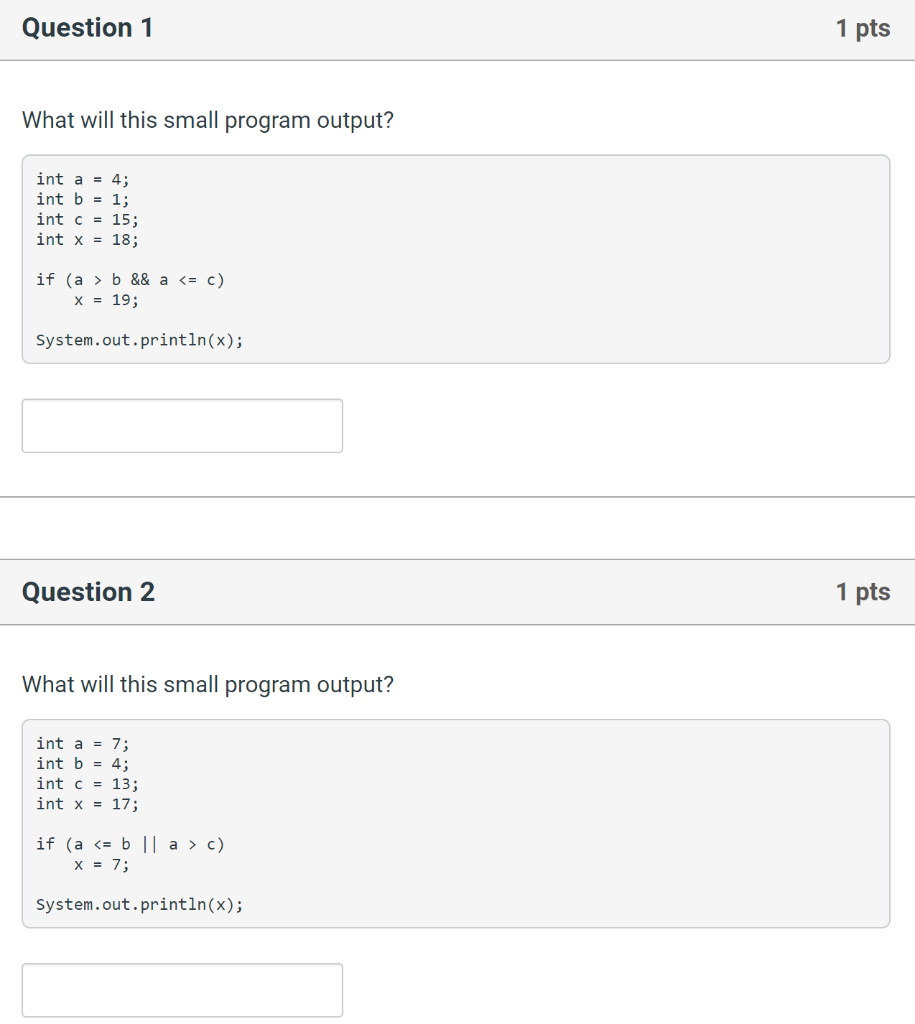Viewport: 915px width, 1024px height.
Task: Click System.out.println(x) in Question 2 code
Action: 140,904
